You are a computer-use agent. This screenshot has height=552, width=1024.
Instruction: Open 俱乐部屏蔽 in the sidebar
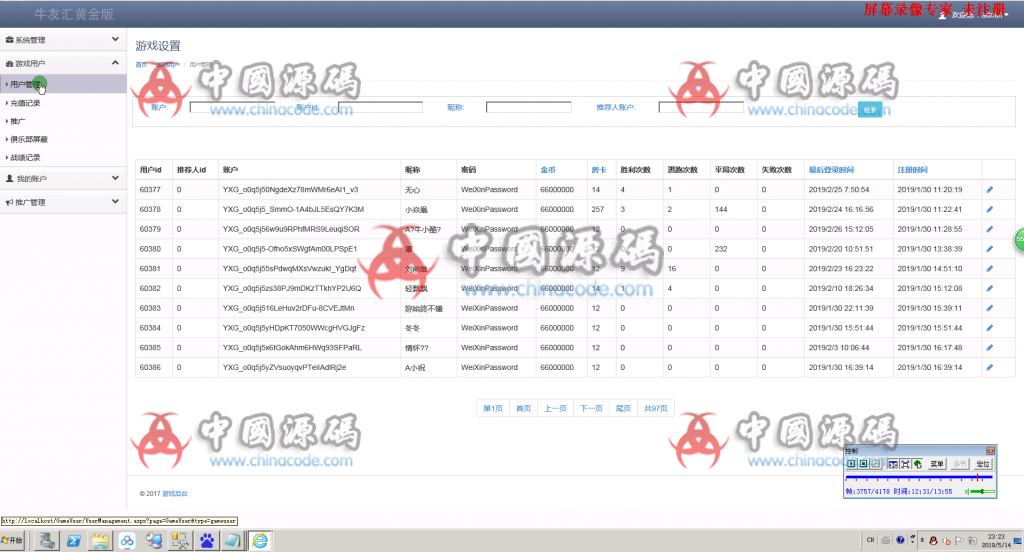point(29,139)
